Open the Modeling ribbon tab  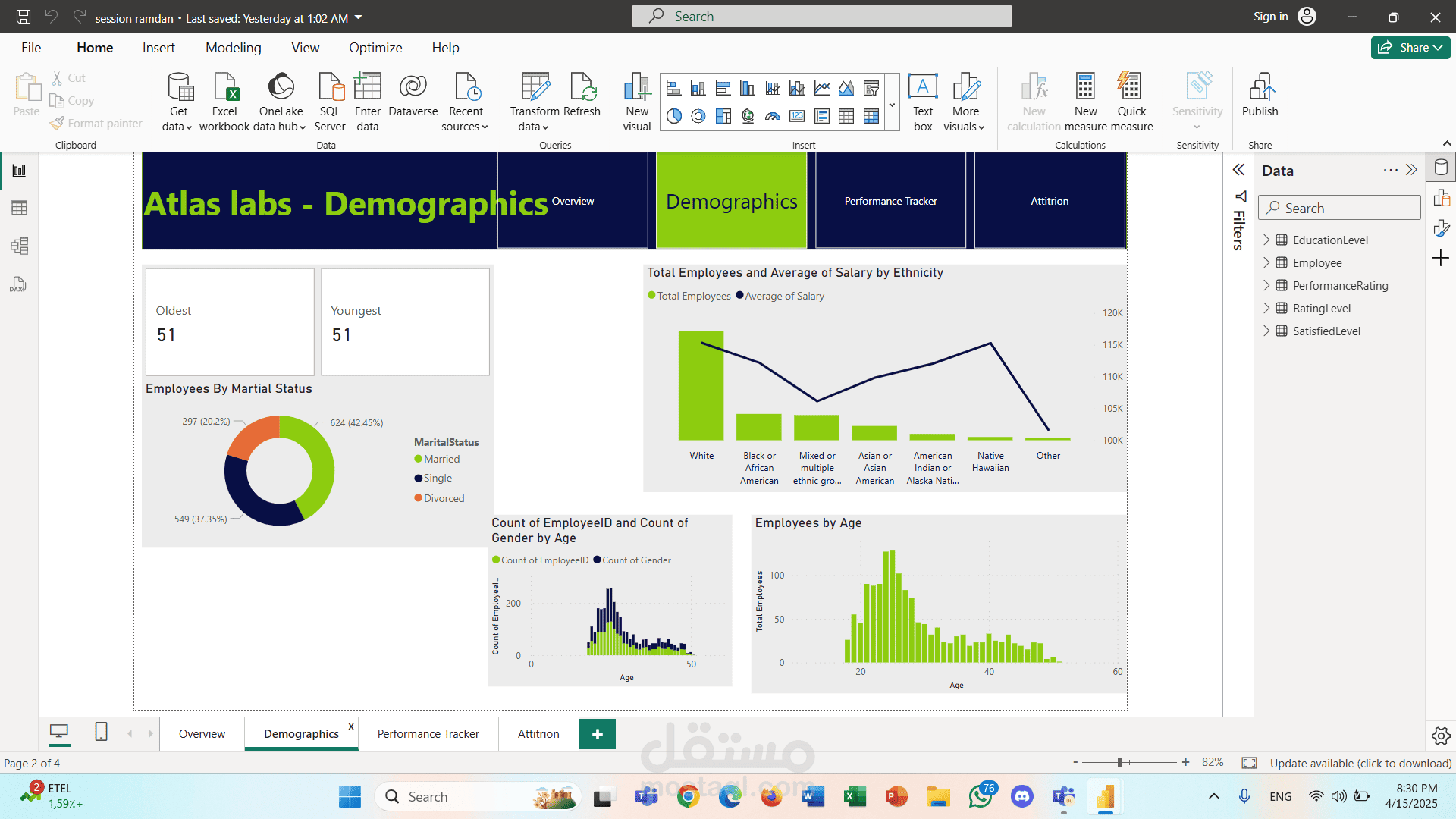click(233, 48)
